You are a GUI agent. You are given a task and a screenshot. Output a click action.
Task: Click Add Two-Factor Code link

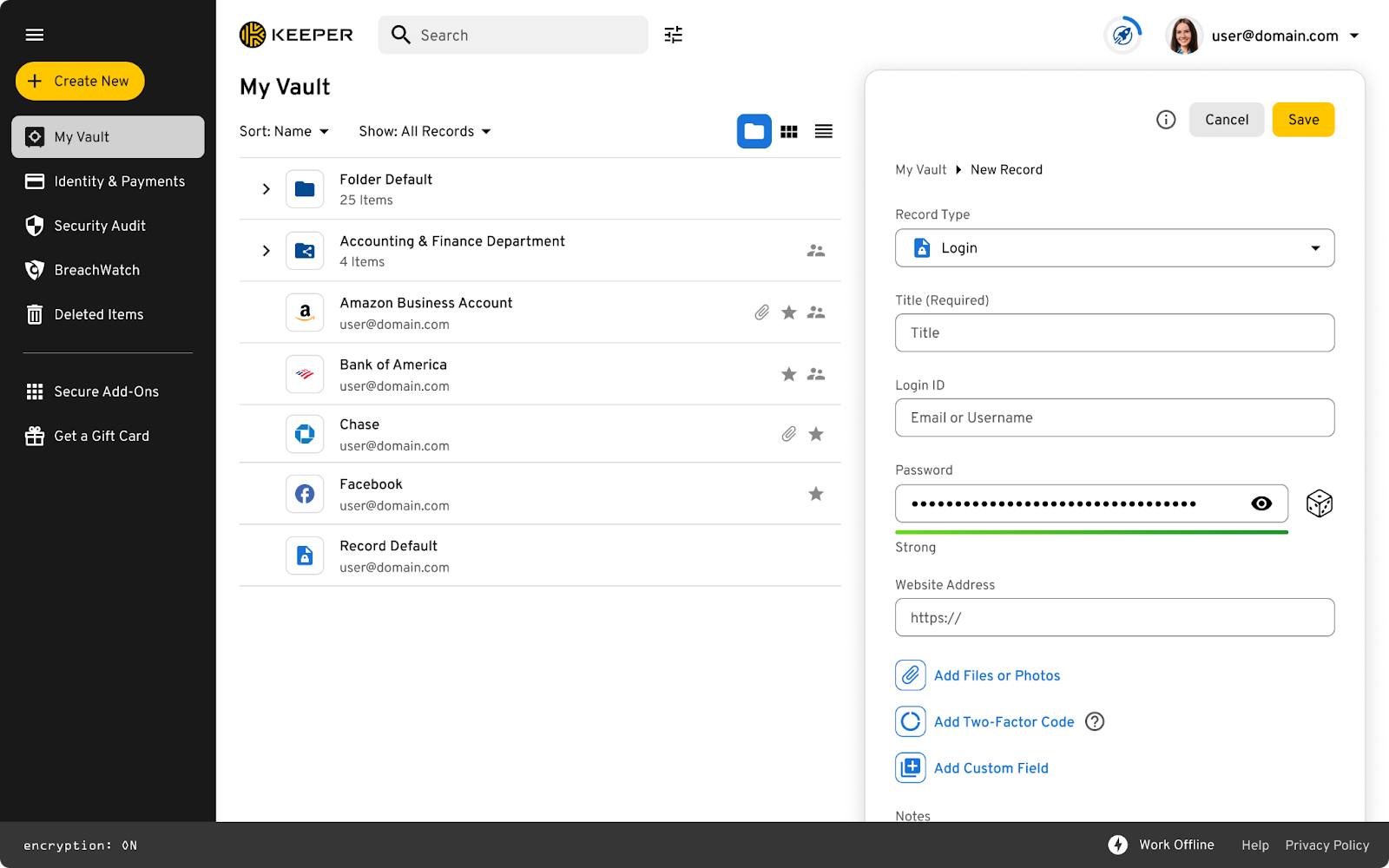coord(1004,721)
